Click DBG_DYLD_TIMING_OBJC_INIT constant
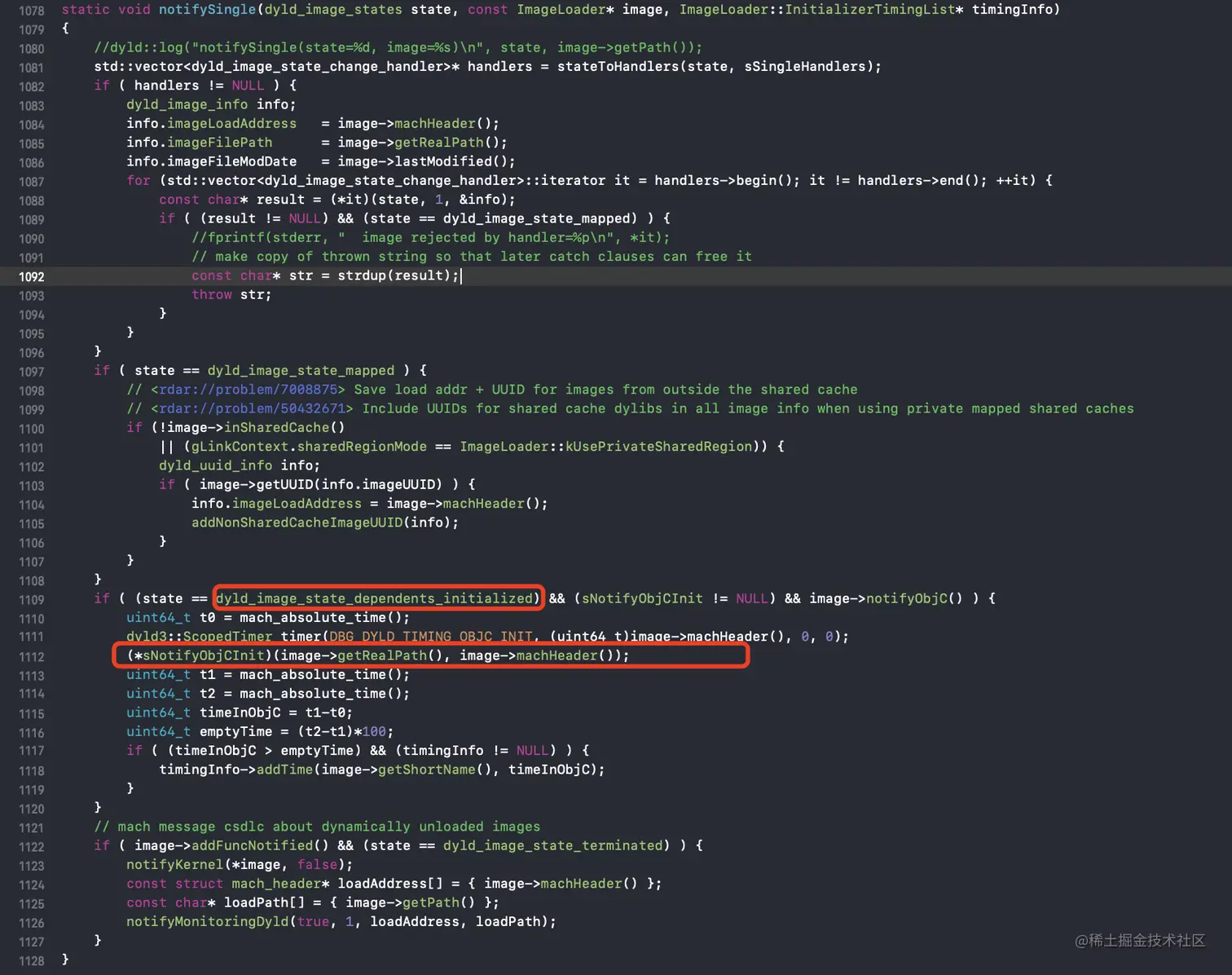 tap(431, 637)
